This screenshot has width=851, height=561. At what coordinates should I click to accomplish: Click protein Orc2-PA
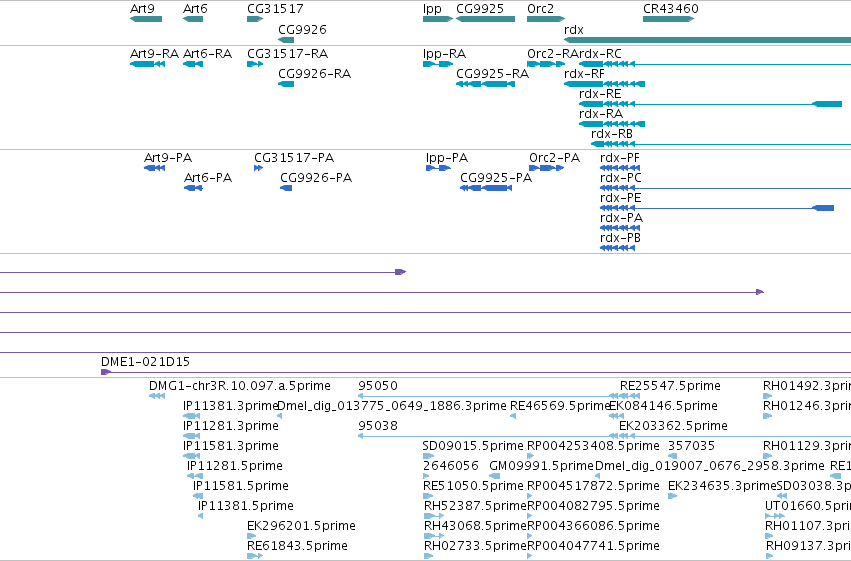[547, 168]
